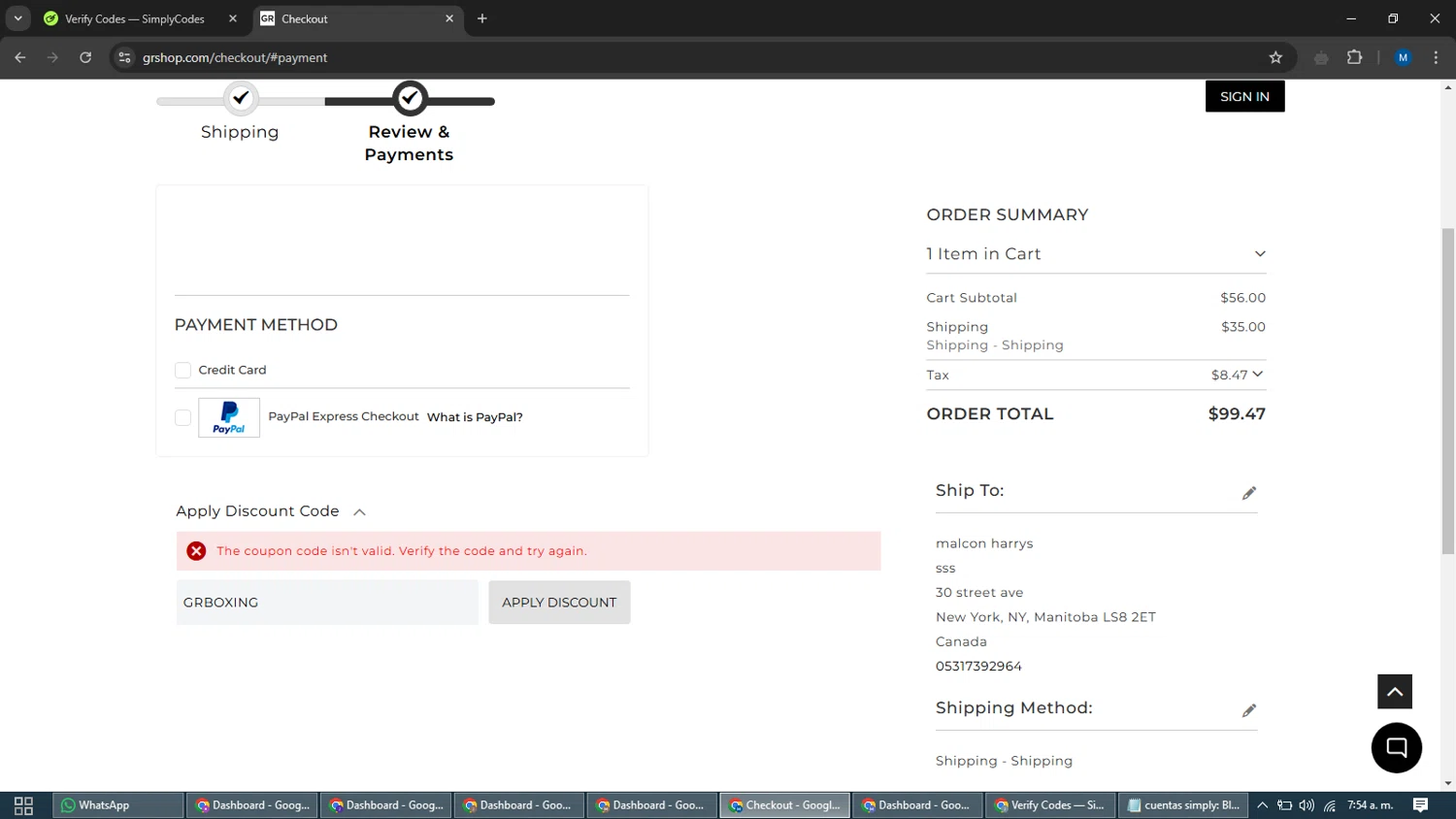Click the Shipping $35.00 value
Viewport: 1456px width, 819px height.
pyautogui.click(x=1243, y=327)
